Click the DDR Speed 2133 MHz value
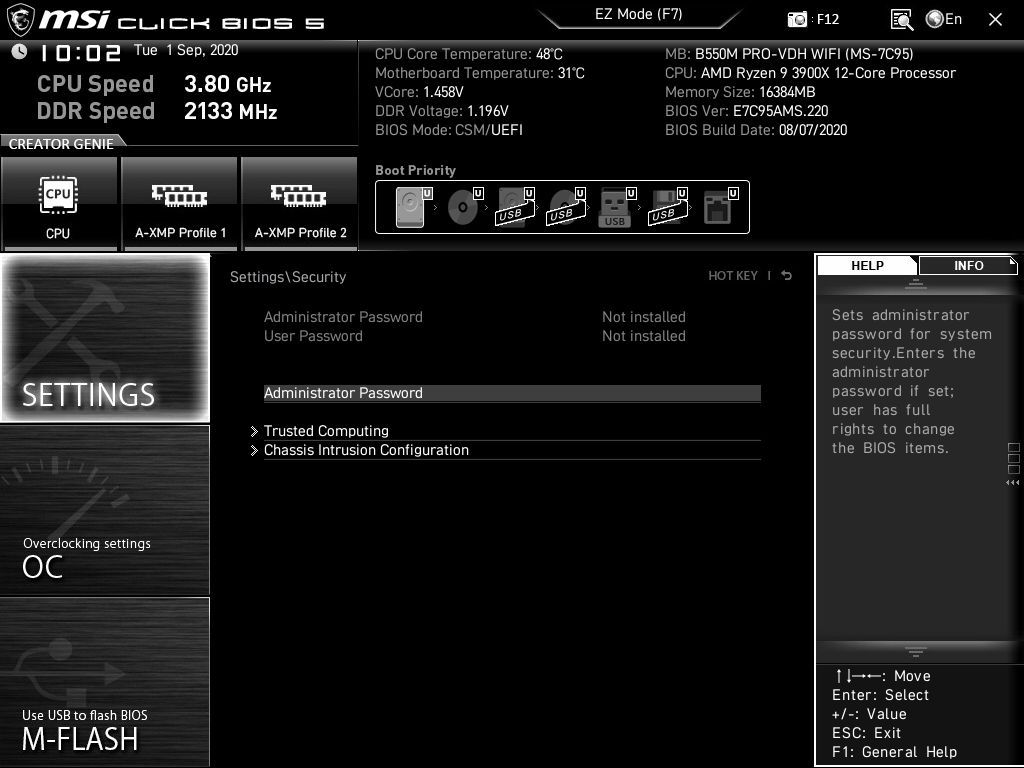1024x768 pixels. (231, 111)
